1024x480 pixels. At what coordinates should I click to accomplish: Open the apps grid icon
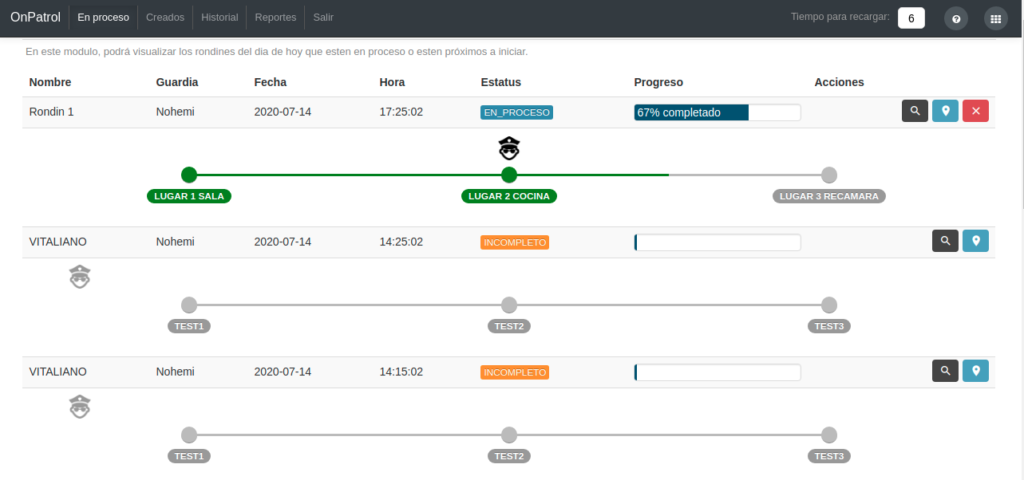click(x=996, y=19)
